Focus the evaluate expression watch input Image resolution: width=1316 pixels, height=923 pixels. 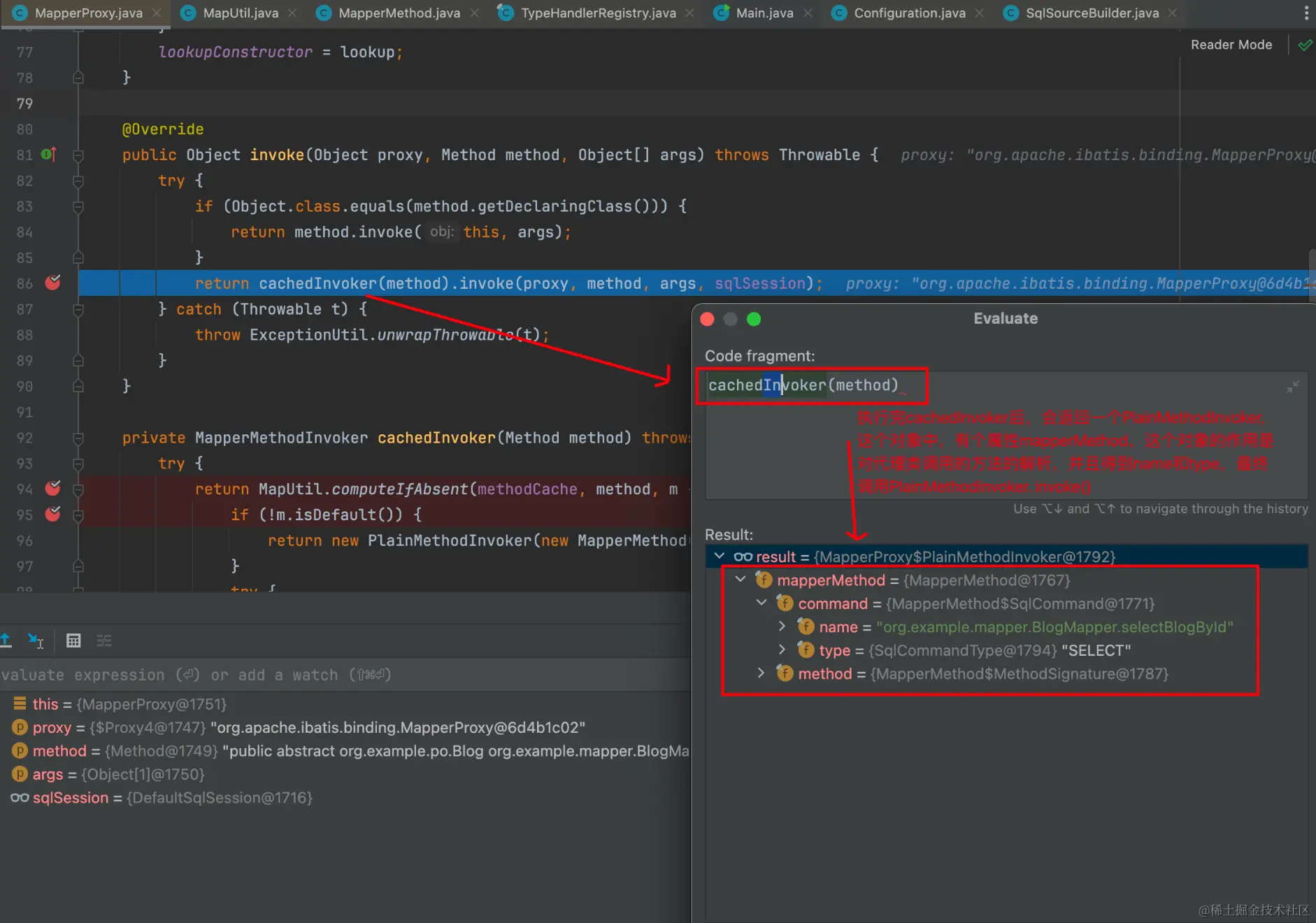(x=345, y=675)
